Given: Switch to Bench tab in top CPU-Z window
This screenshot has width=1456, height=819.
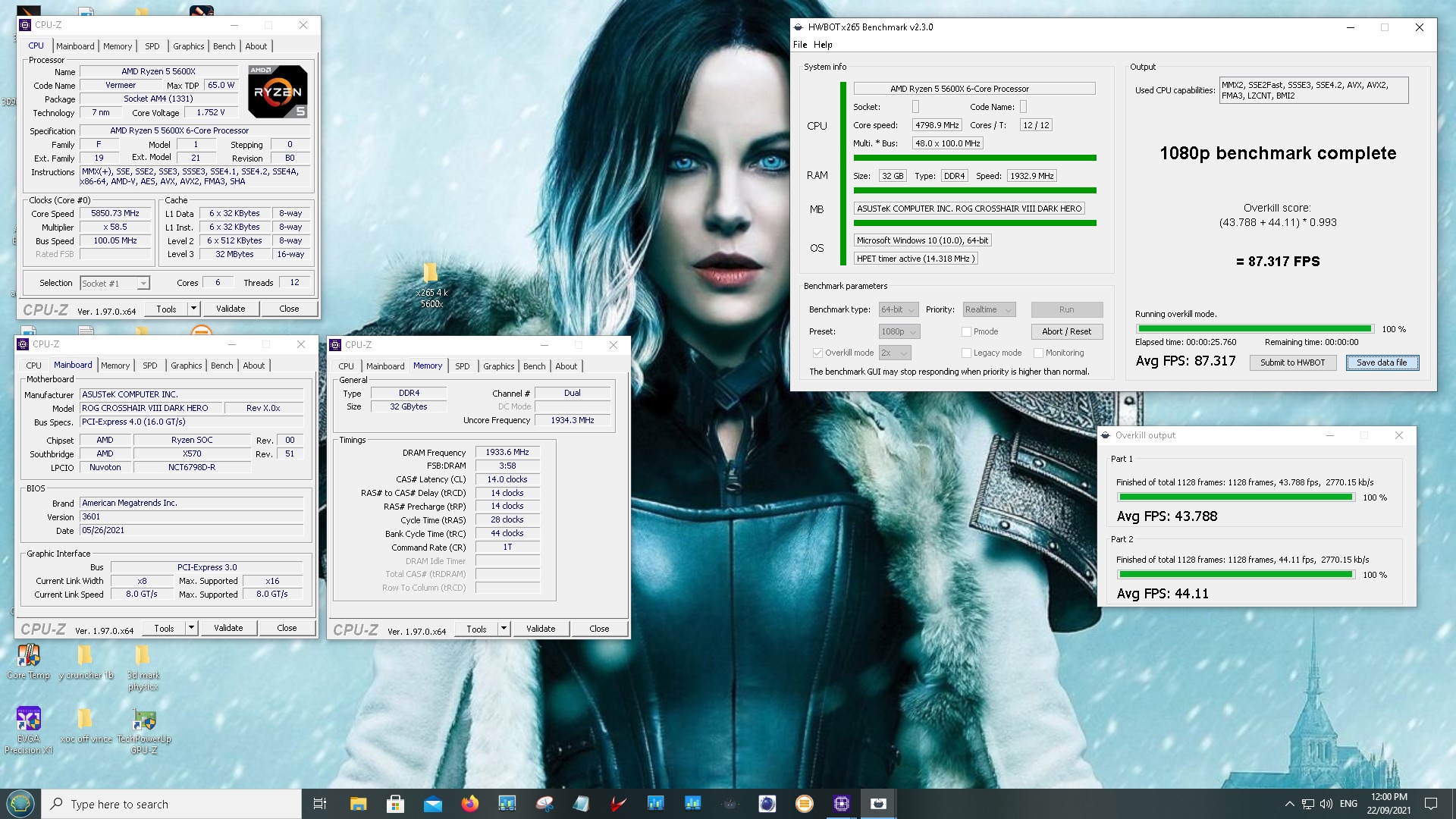Looking at the screenshot, I should [x=224, y=46].
